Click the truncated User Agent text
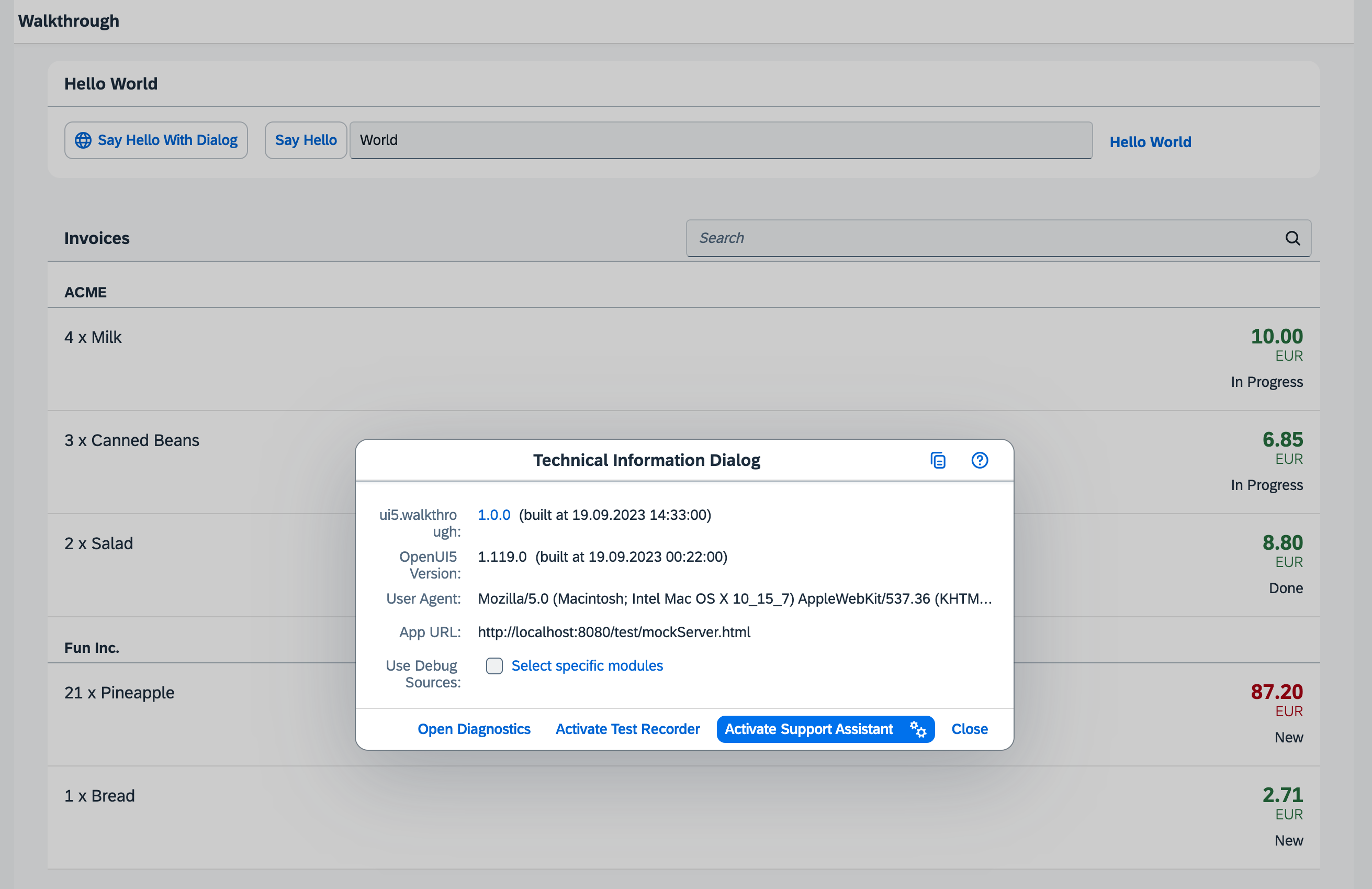The height and width of the screenshot is (889, 1372). tap(735, 599)
